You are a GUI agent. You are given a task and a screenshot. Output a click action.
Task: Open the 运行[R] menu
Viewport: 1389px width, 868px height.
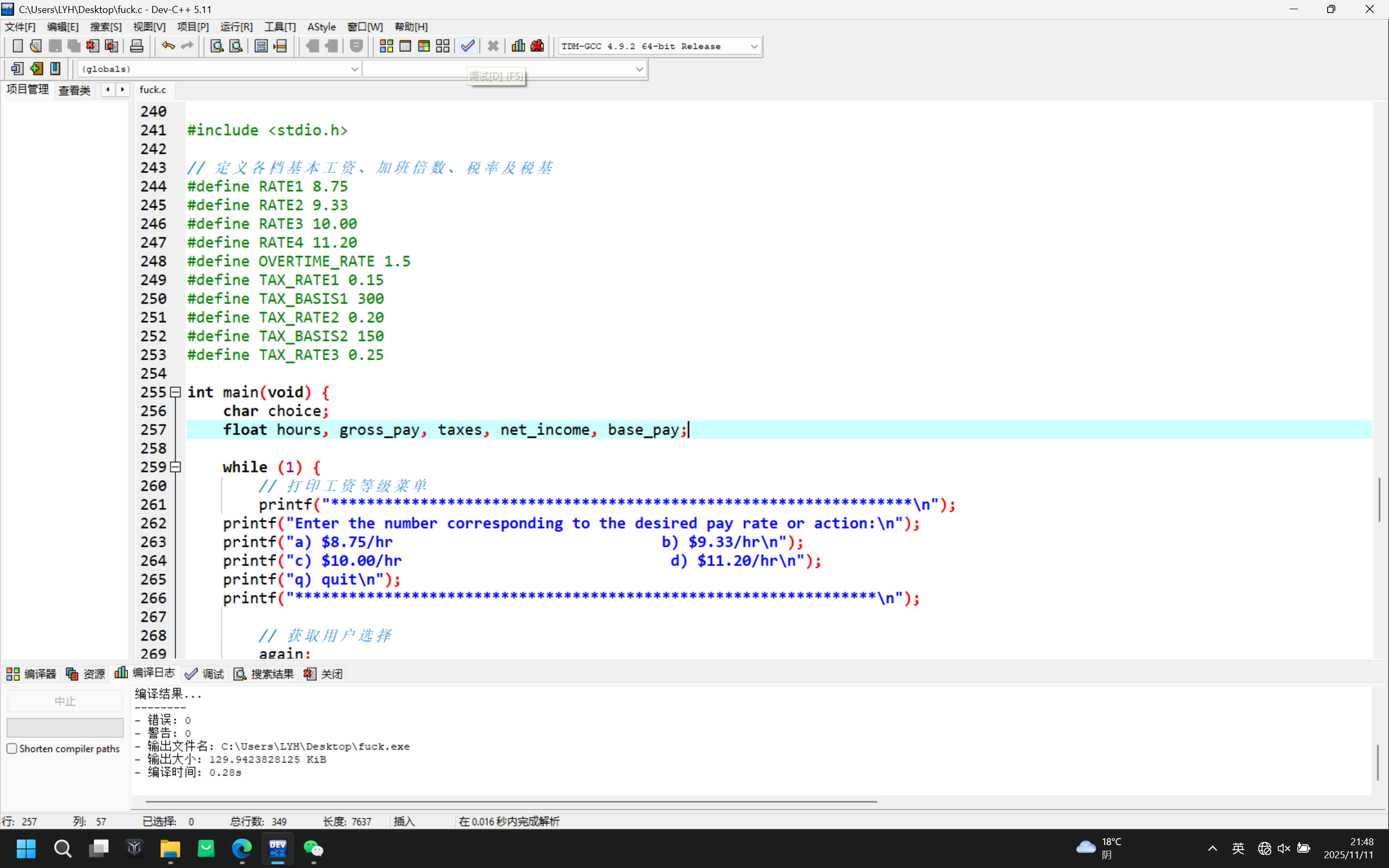[236, 27]
